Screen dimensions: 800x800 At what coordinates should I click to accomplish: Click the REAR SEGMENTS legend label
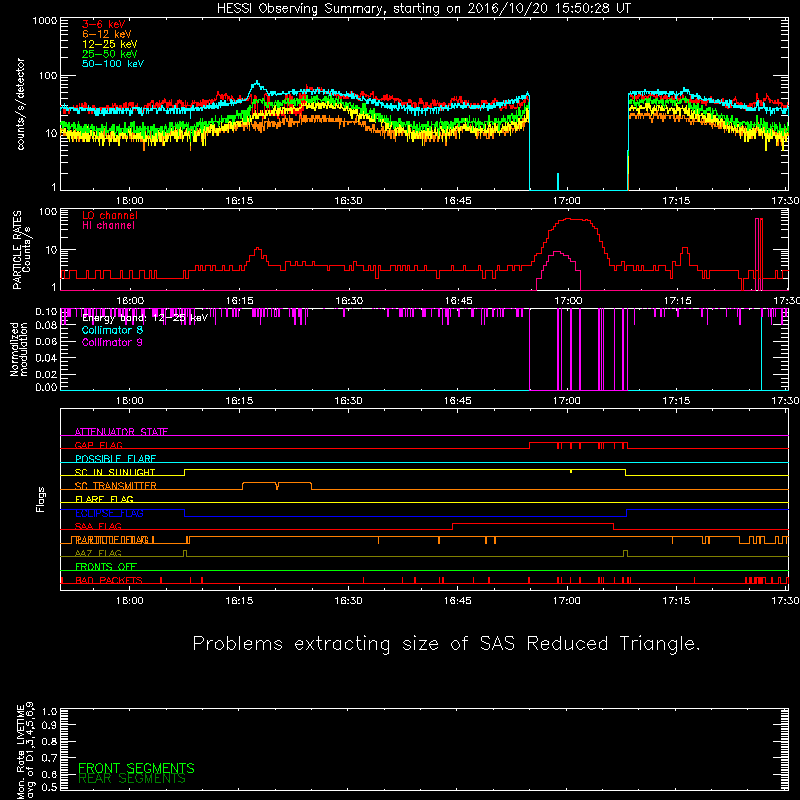tap(132, 779)
